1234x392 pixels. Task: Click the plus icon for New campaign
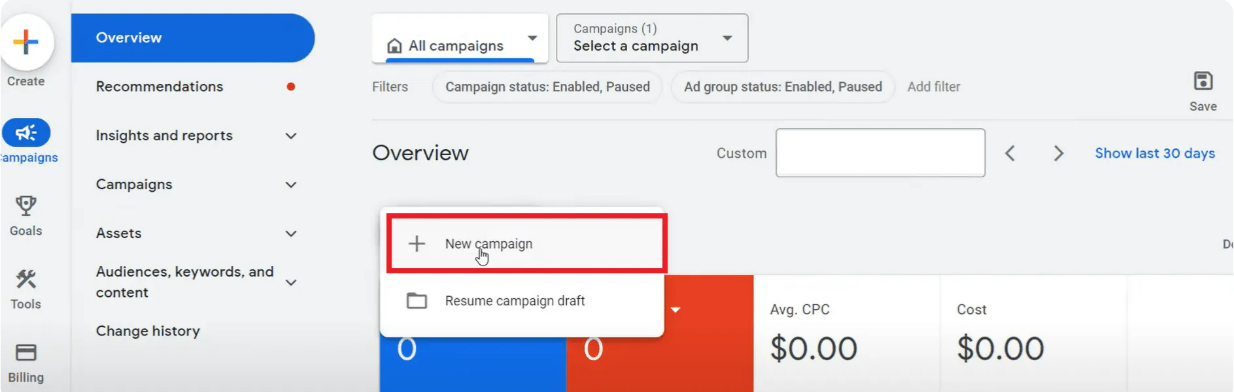click(418, 244)
